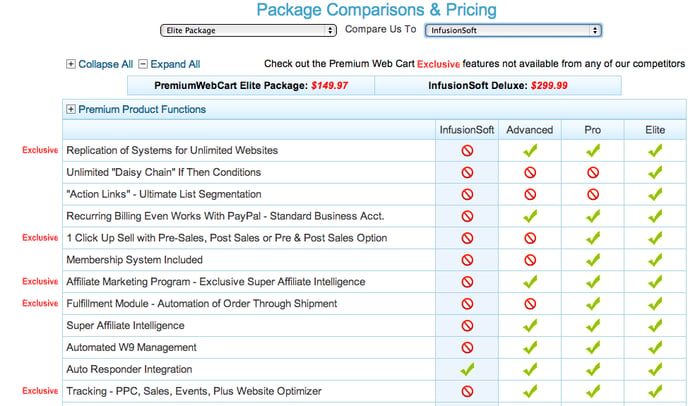Click InfusionSoft prohibited icon for Replication of Systems

point(467,151)
